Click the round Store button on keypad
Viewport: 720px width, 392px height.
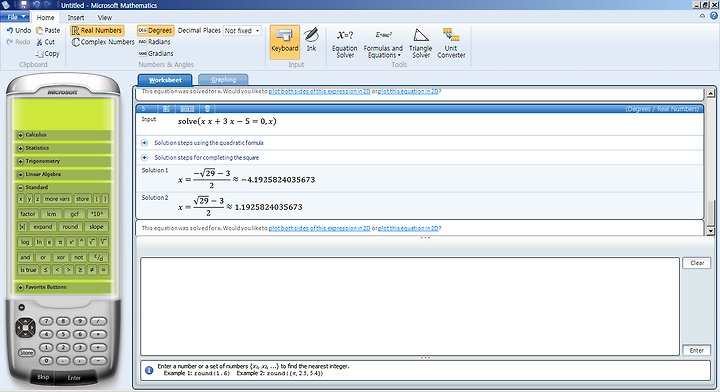(x=26, y=353)
